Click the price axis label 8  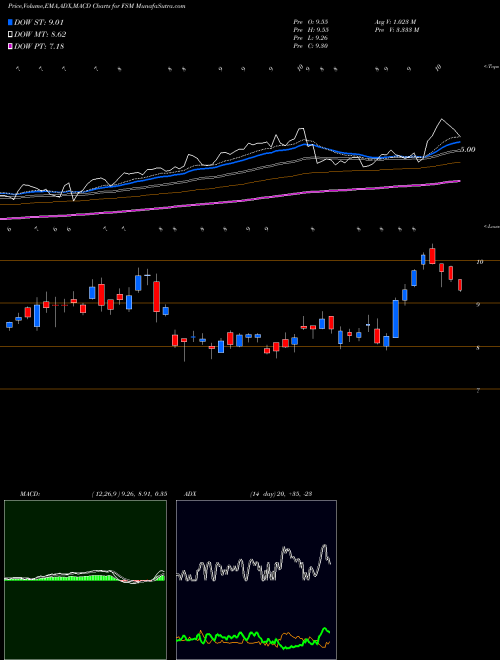coord(478,348)
